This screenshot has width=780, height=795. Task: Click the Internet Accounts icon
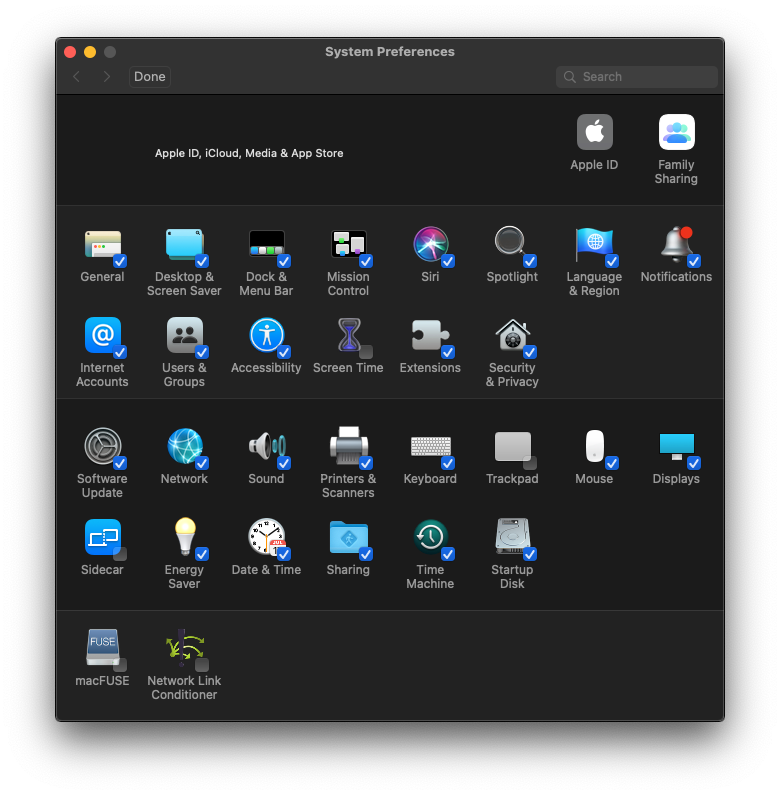(x=102, y=335)
